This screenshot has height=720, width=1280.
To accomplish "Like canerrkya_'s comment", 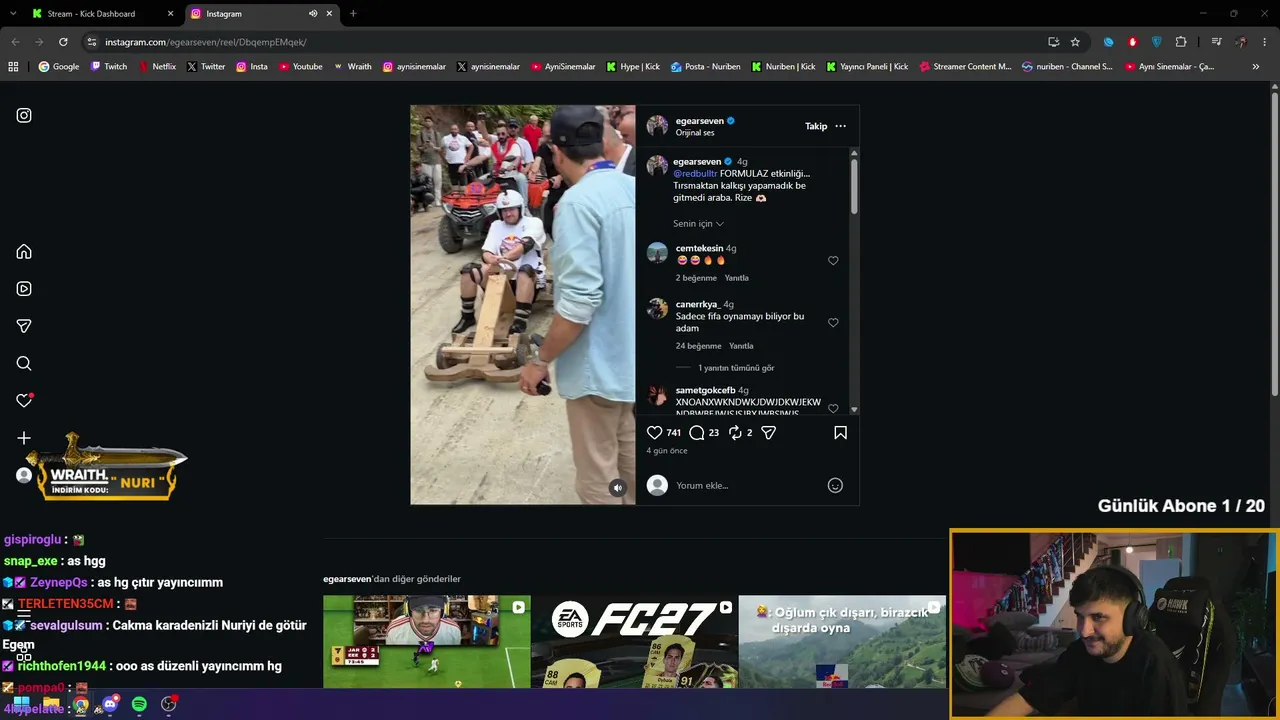I will [833, 323].
